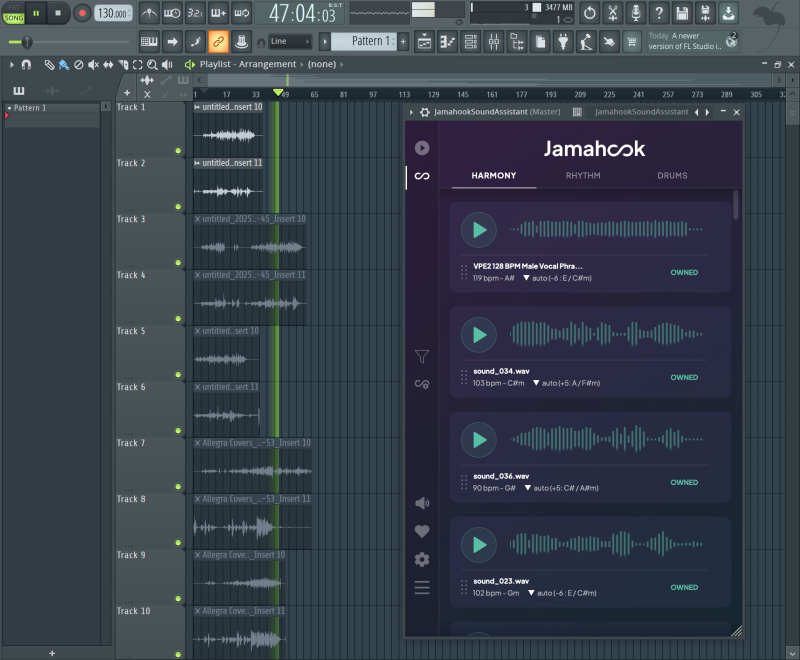This screenshot has width=800, height=660.
Task: Open the metronome toggle icon
Action: [x=149, y=13]
